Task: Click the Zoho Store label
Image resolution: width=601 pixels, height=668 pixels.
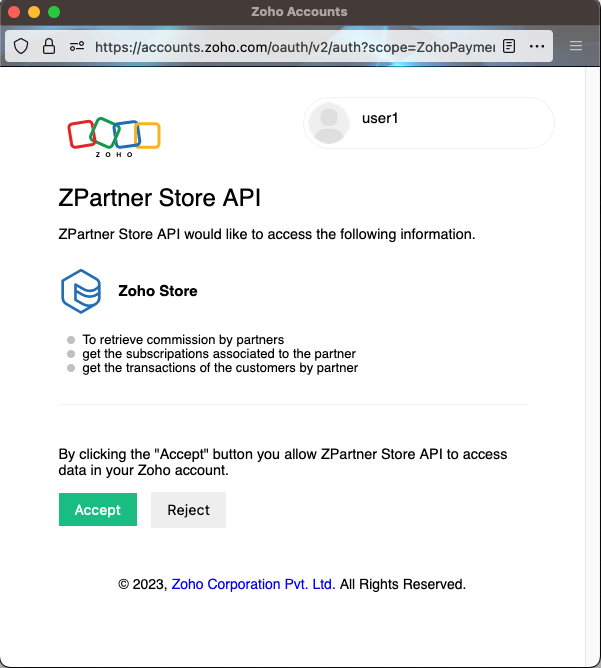Action: click(x=158, y=291)
